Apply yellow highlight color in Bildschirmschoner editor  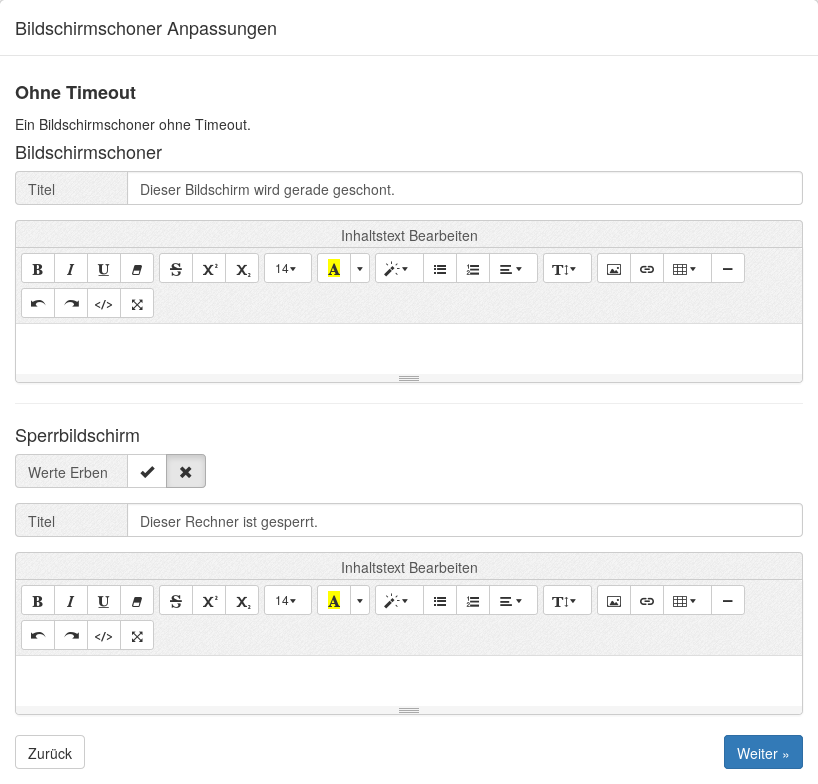pos(334,269)
